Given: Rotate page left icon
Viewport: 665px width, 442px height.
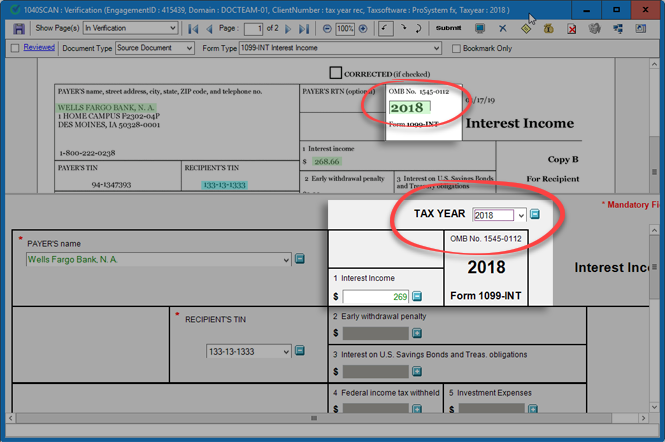Looking at the screenshot, I should (x=385, y=29).
